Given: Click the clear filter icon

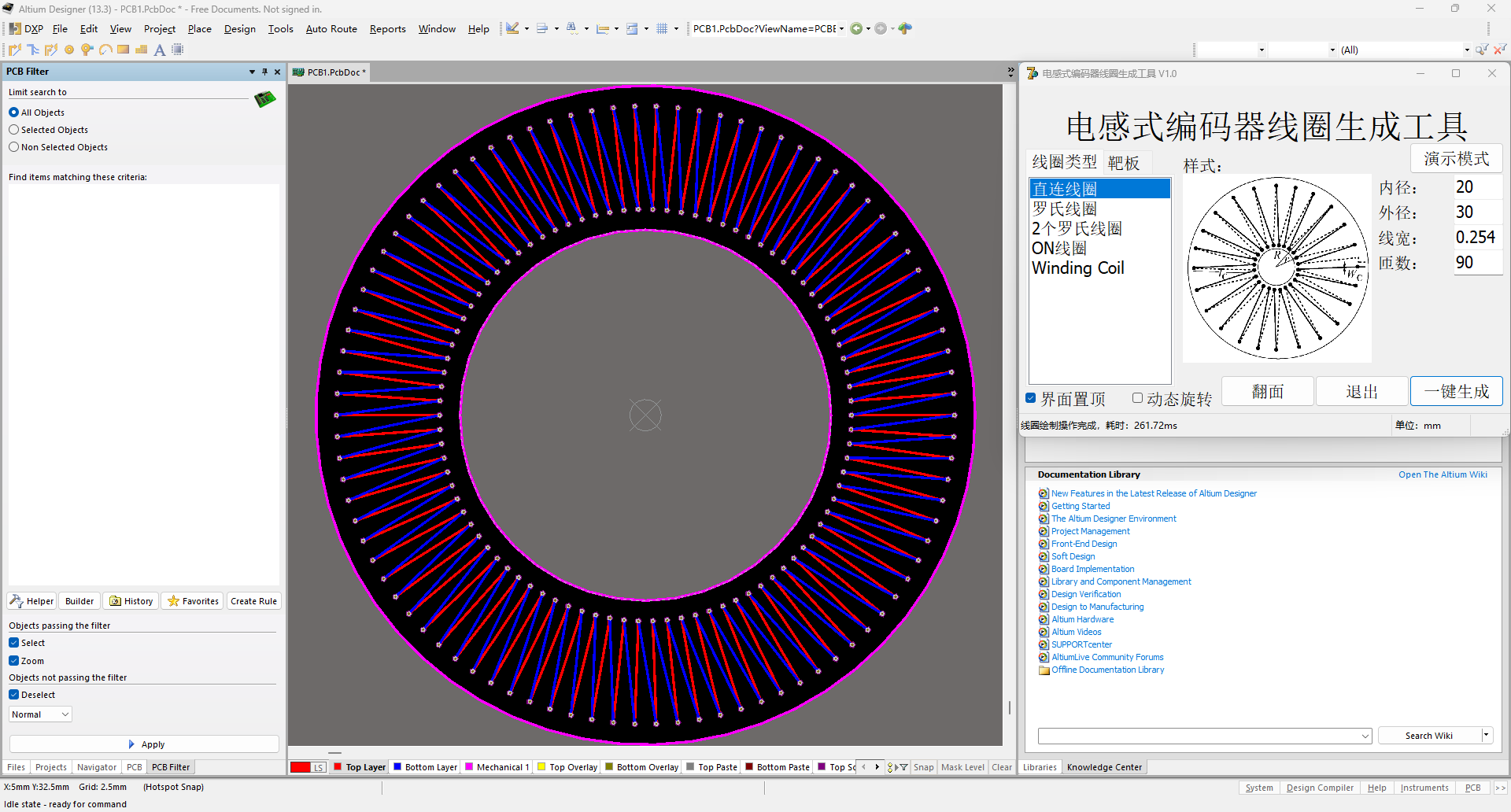Looking at the screenshot, I should pyautogui.click(x=1500, y=50).
